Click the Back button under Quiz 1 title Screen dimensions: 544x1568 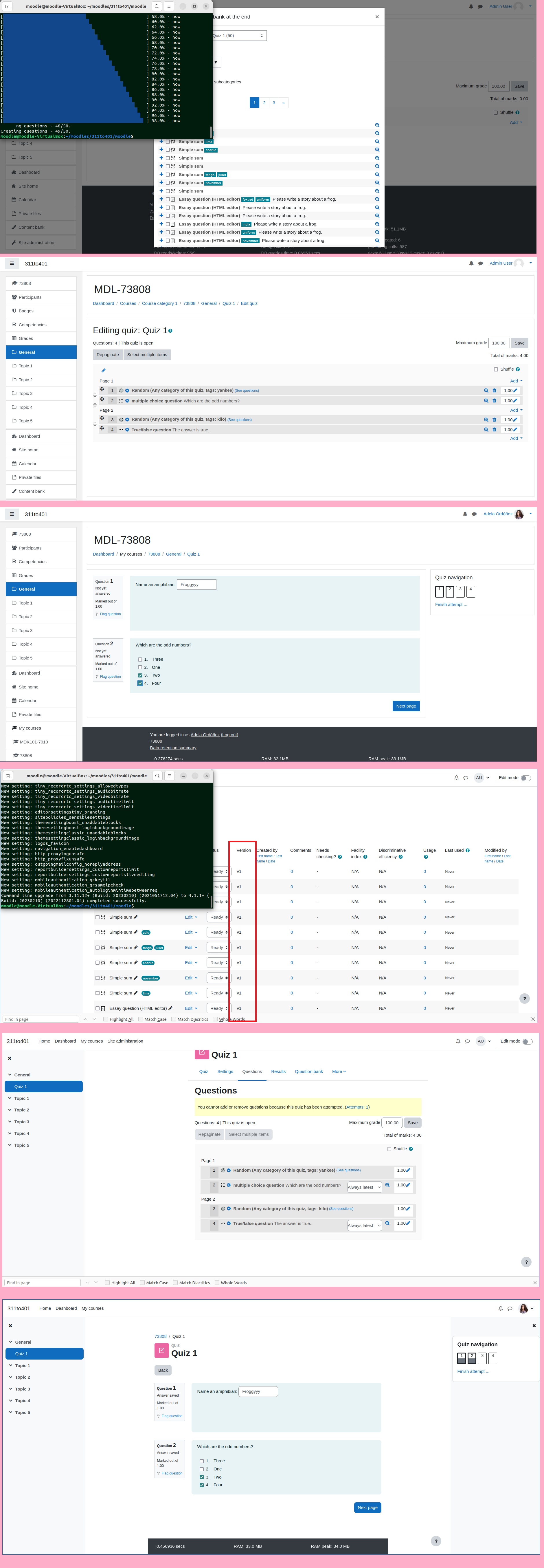163,1370
